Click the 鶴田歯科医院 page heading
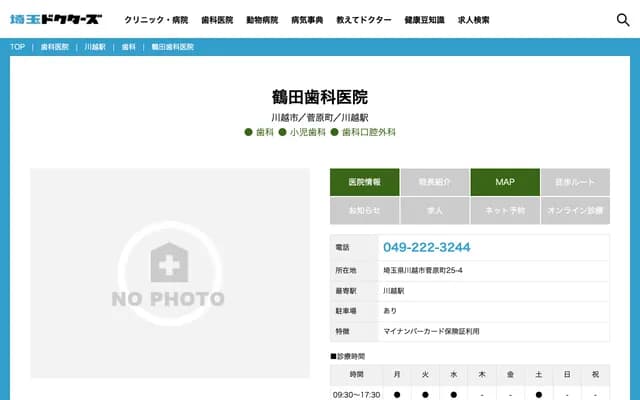This screenshot has height=400, width=640. (x=320, y=97)
